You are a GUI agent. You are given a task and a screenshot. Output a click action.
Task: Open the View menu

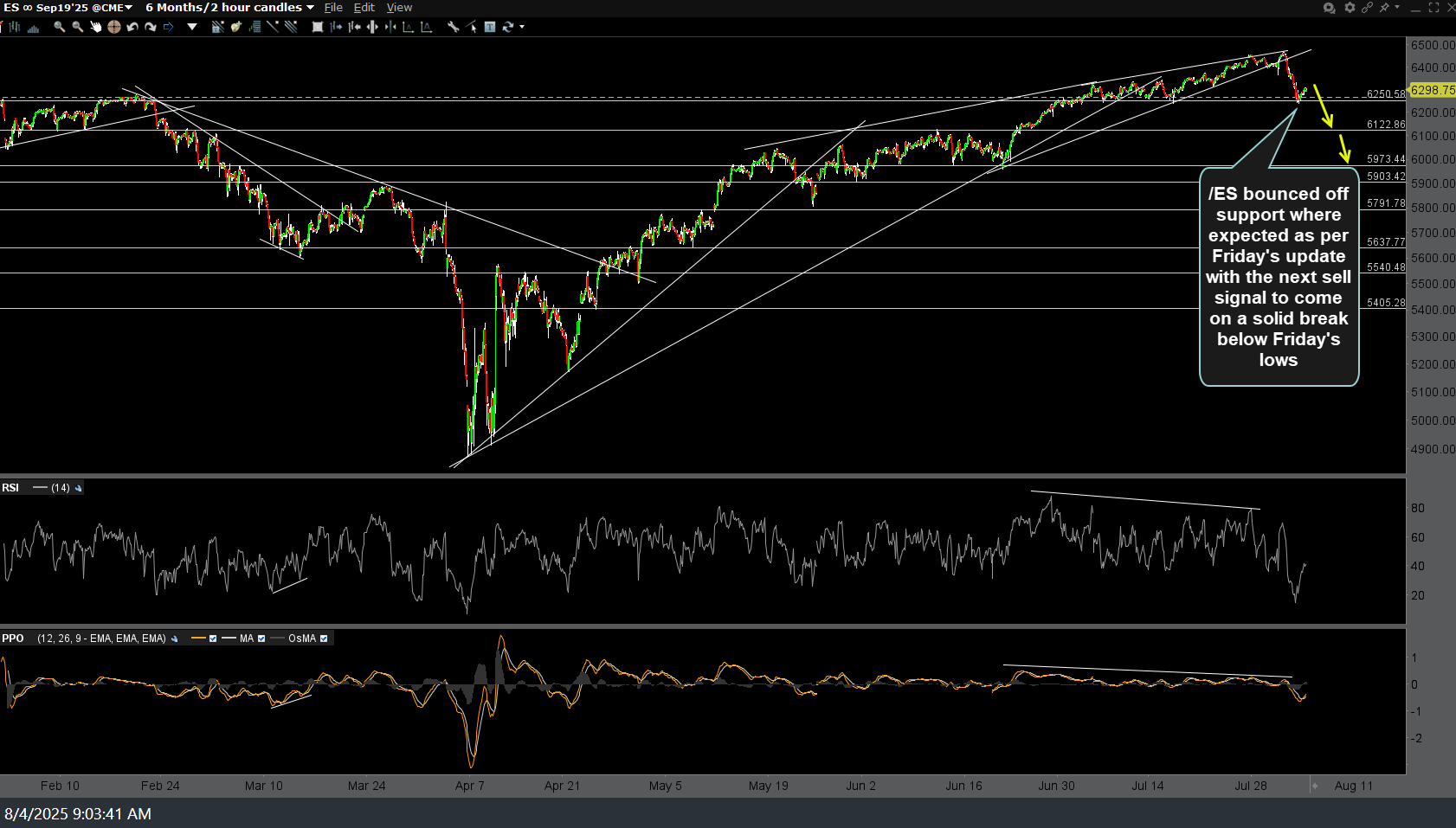click(x=399, y=7)
